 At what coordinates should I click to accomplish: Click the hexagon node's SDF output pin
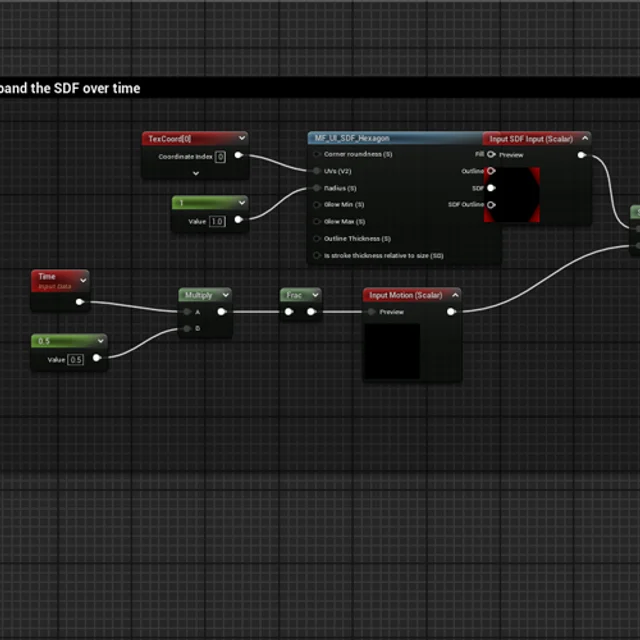point(491,188)
